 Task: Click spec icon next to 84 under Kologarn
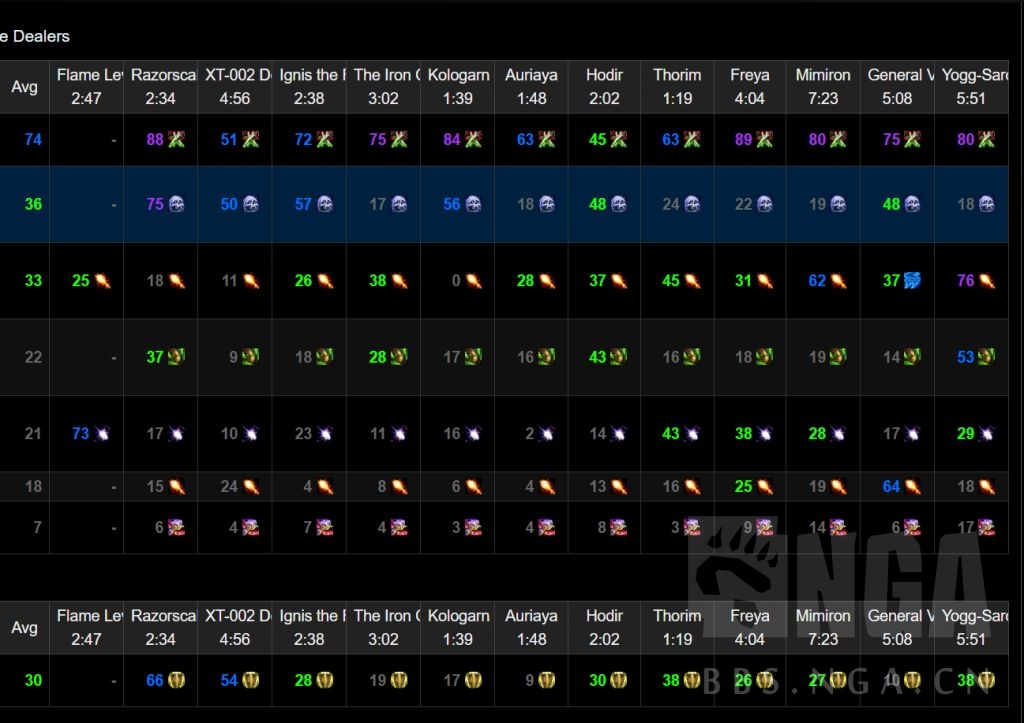pyautogui.click(x=473, y=139)
